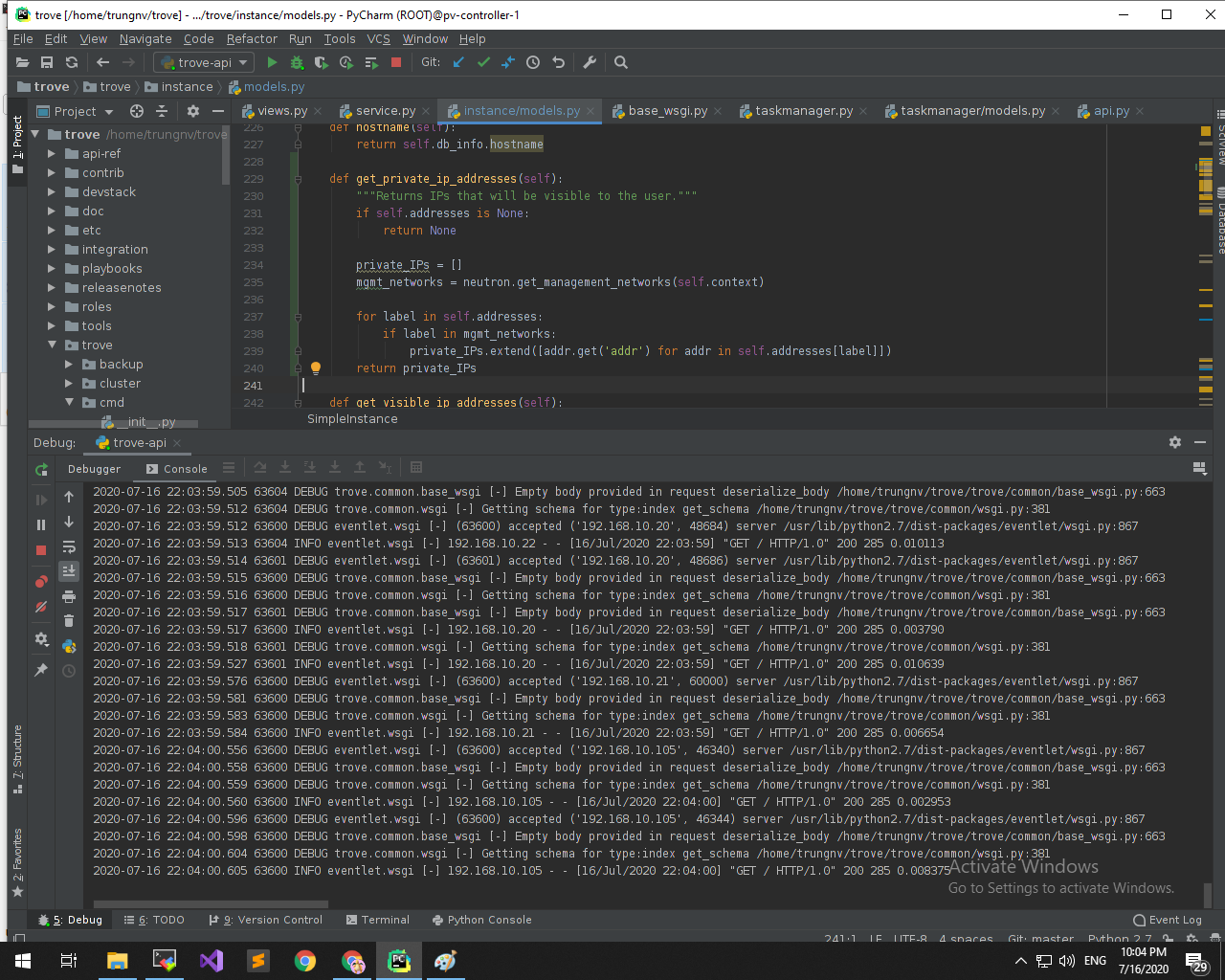This screenshot has width=1225, height=980.
Task: Click the Open folder icon in toolbar
Action: (x=23, y=62)
